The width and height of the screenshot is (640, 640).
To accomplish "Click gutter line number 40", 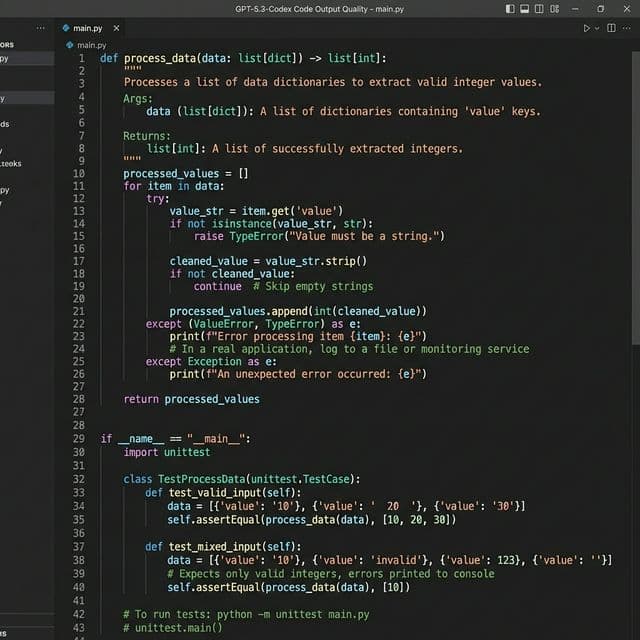I will (x=79, y=587).
